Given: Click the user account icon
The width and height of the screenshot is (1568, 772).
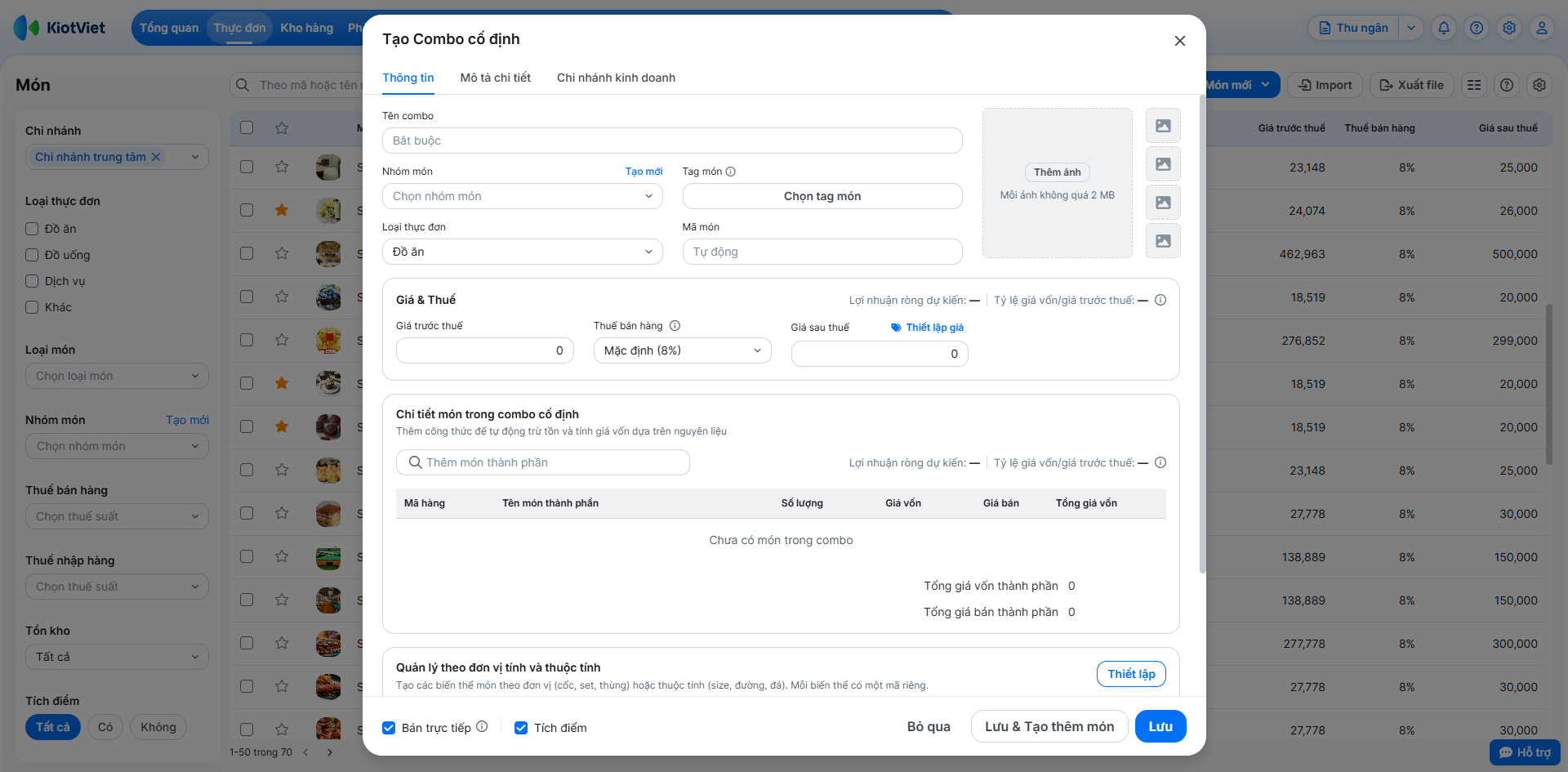Looking at the screenshot, I should pyautogui.click(x=1542, y=28).
